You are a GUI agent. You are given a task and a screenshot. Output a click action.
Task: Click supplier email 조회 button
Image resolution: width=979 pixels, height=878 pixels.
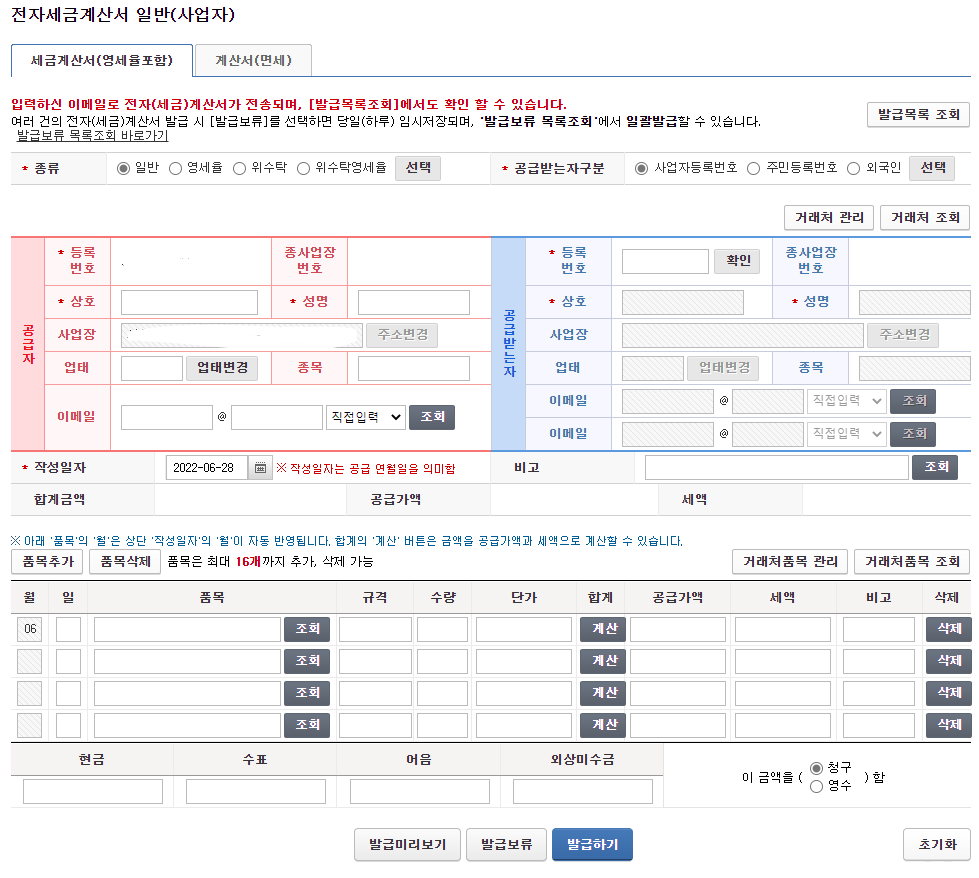(x=432, y=417)
